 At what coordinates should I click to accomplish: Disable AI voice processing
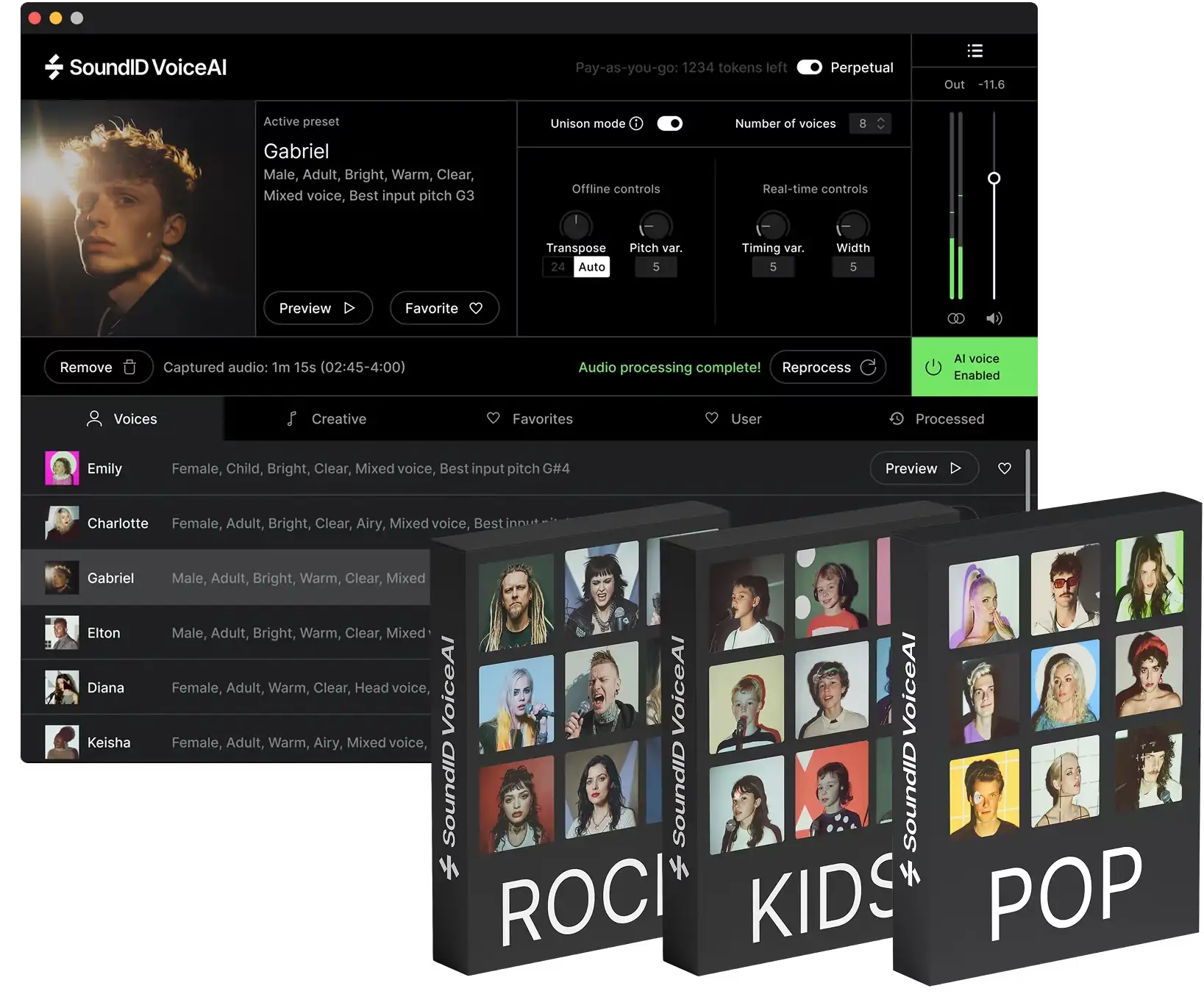[x=975, y=367]
